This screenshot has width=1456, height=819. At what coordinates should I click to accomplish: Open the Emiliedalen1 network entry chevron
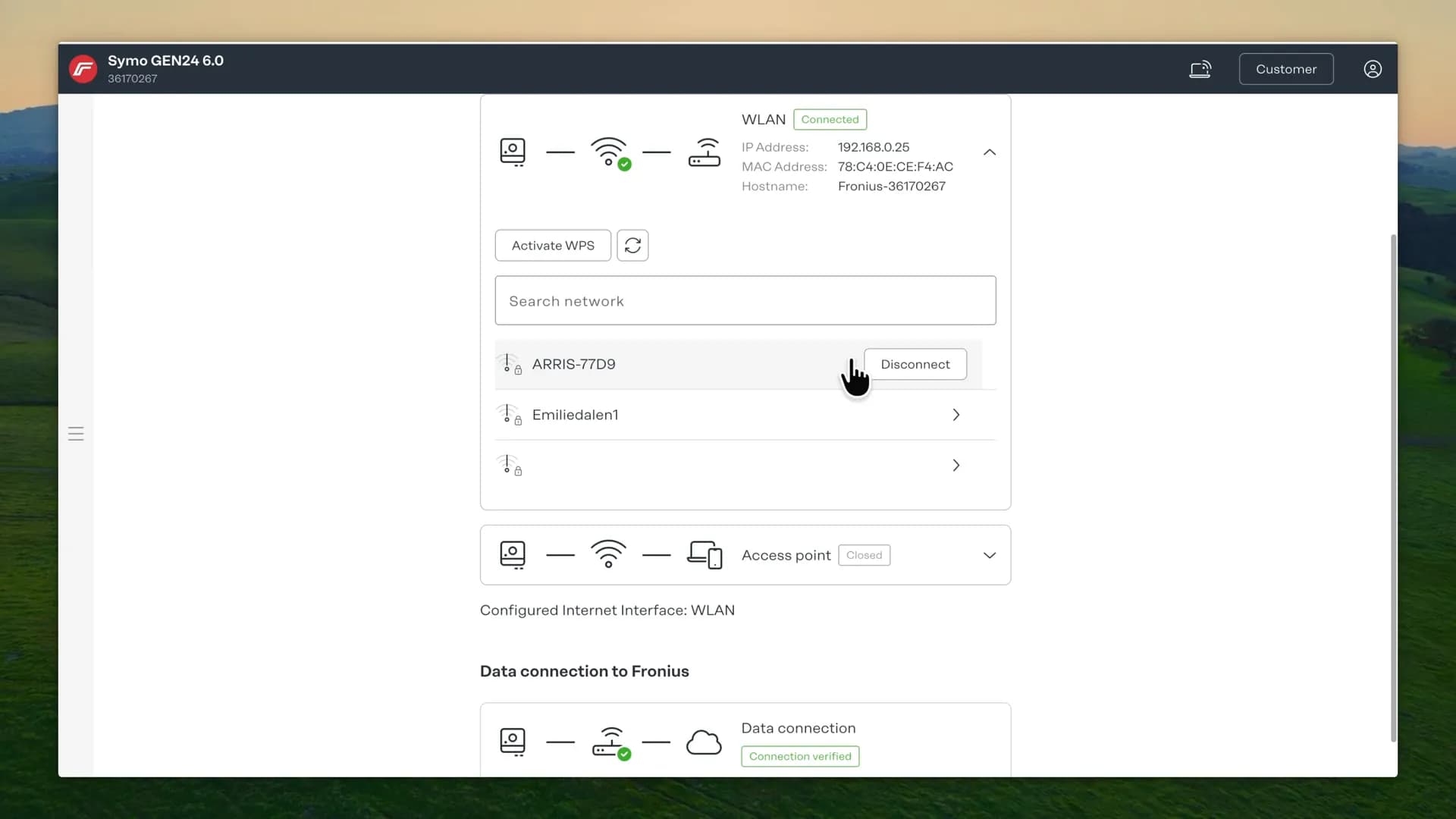[956, 415]
